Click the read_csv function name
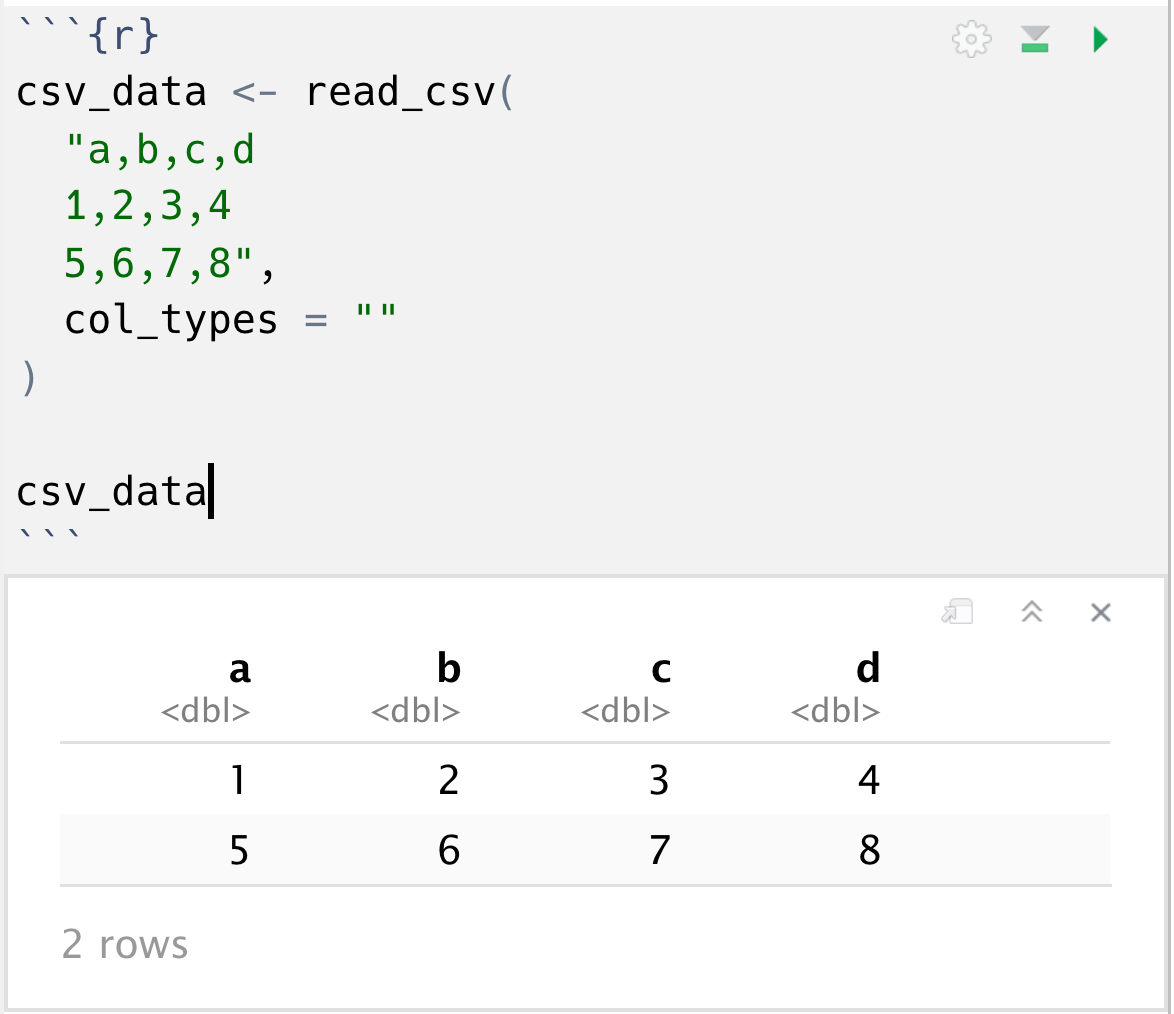The image size is (1174, 1014). point(401,92)
